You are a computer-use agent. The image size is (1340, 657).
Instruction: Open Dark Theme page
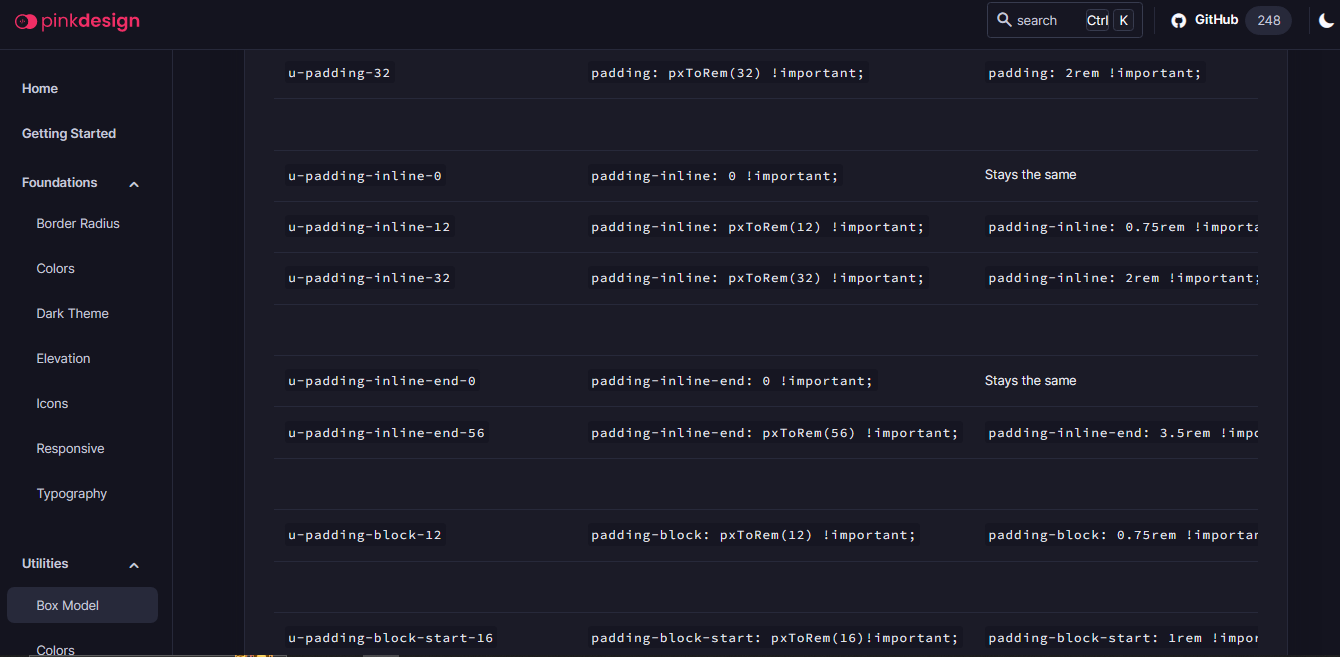pos(72,314)
